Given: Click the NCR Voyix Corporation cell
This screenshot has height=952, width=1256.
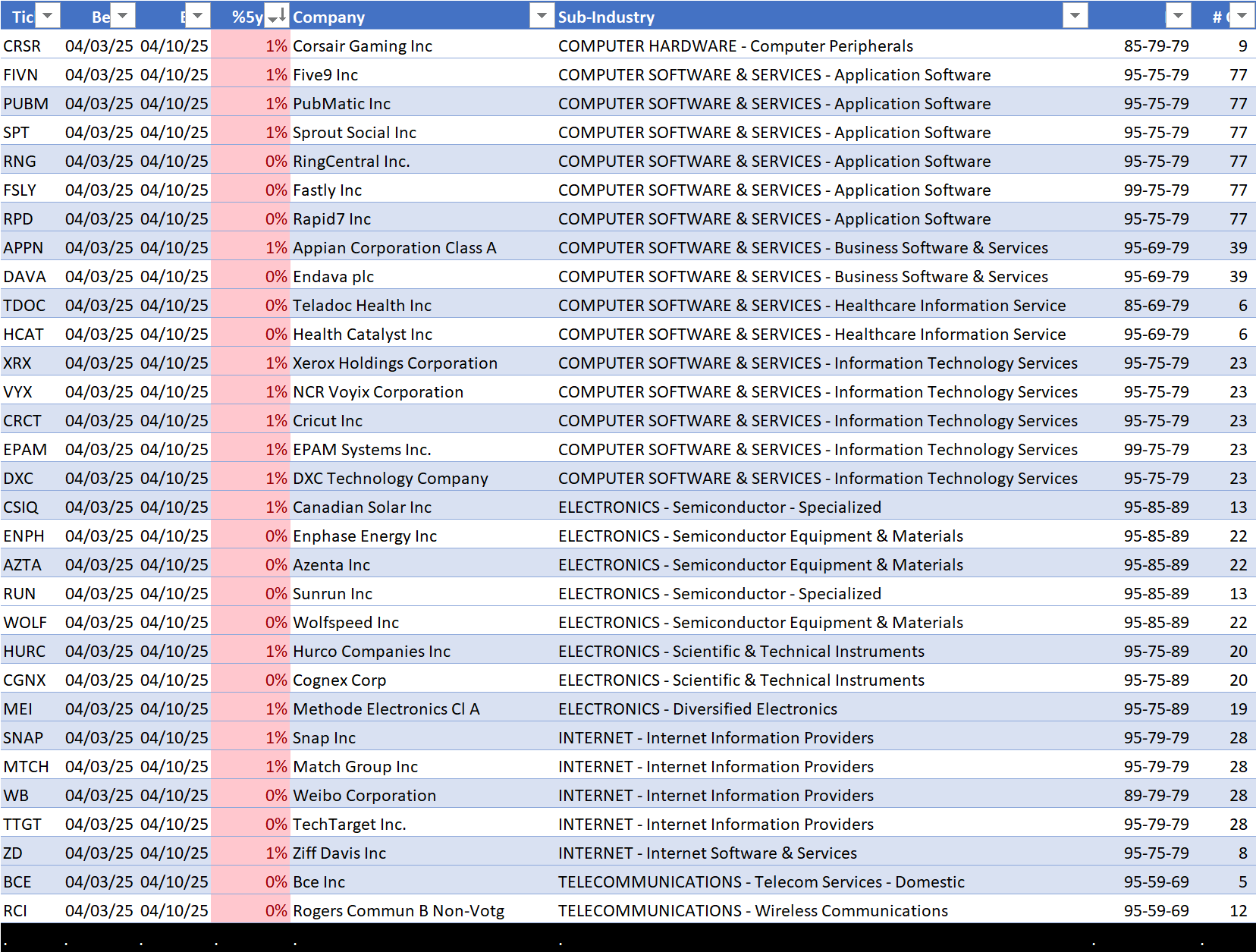Looking at the screenshot, I should coord(422,392).
